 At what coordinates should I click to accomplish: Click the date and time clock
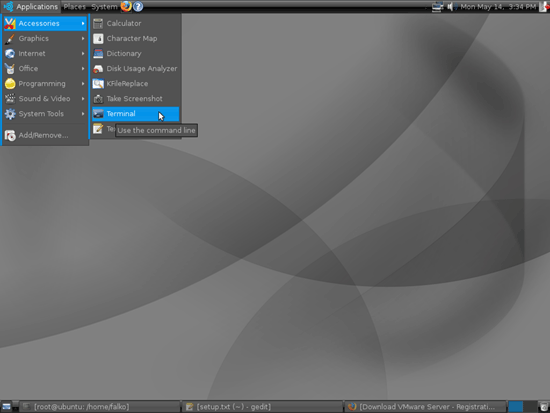coord(498,7)
